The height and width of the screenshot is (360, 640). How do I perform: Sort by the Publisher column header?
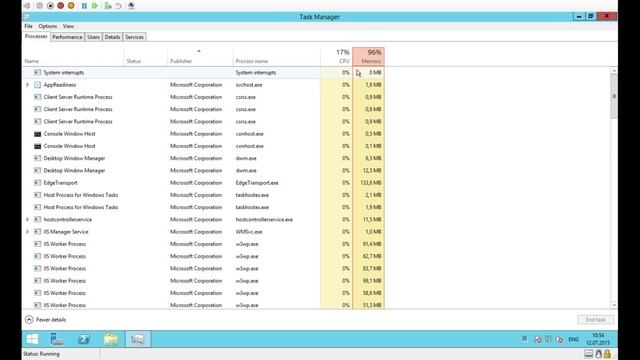(x=200, y=57)
